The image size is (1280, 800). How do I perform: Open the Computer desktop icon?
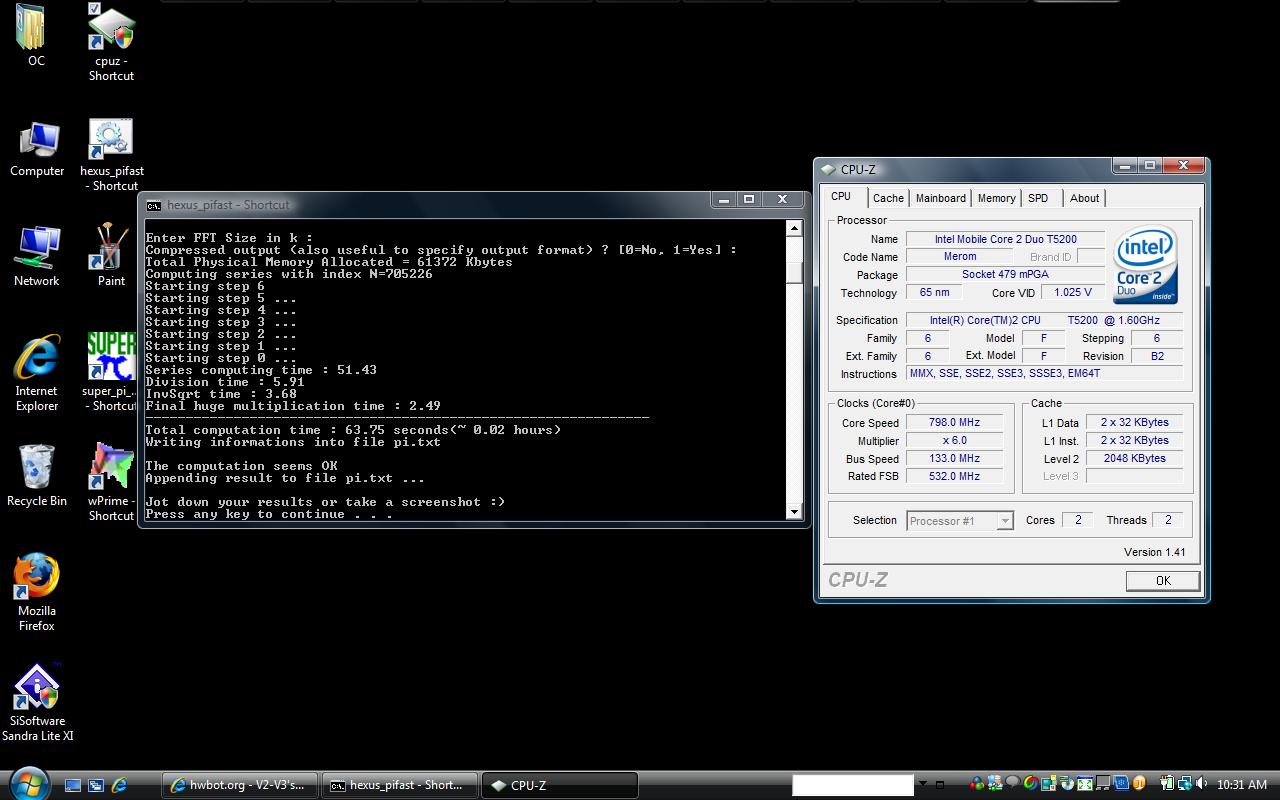coord(37,148)
